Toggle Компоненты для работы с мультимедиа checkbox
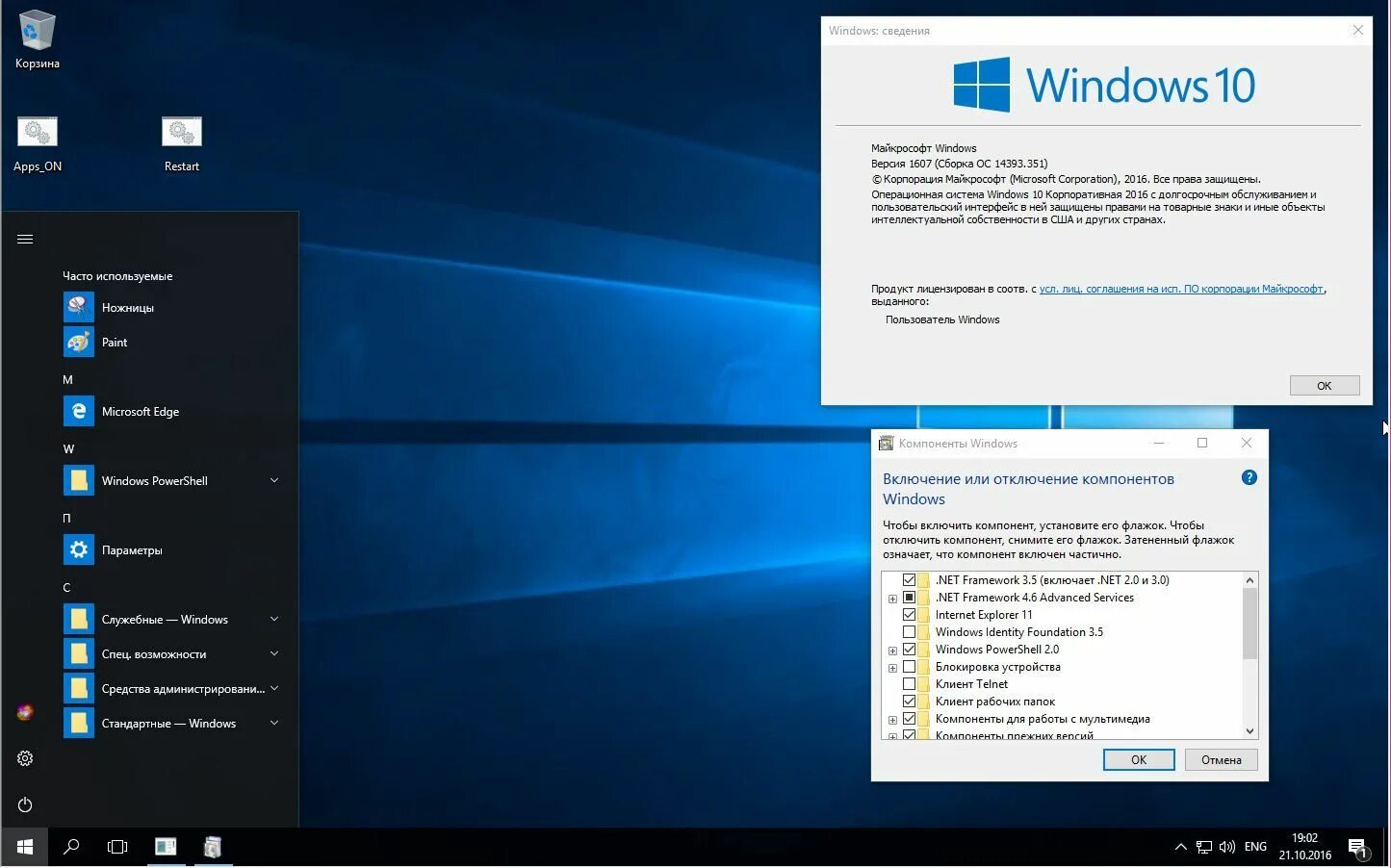Screen dimensions: 1391x868 909,719
